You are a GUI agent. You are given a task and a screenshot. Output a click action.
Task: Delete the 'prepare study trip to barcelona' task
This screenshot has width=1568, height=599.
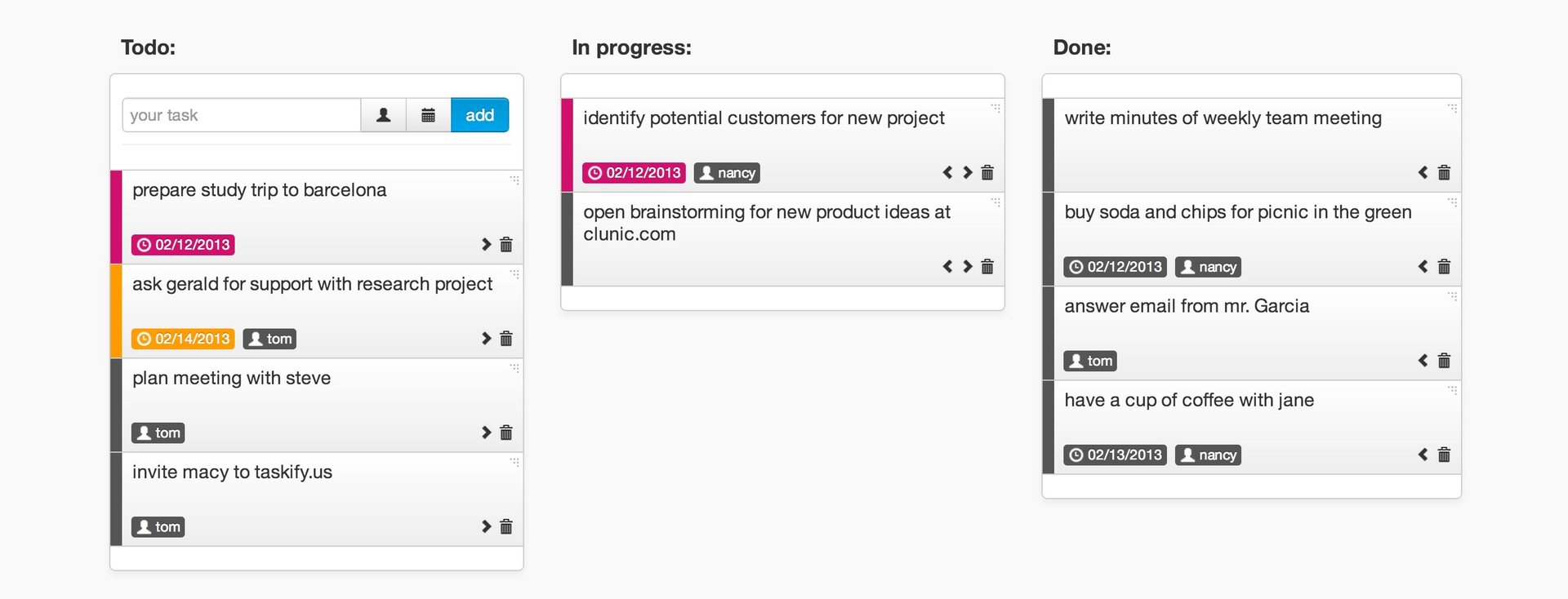tap(506, 245)
